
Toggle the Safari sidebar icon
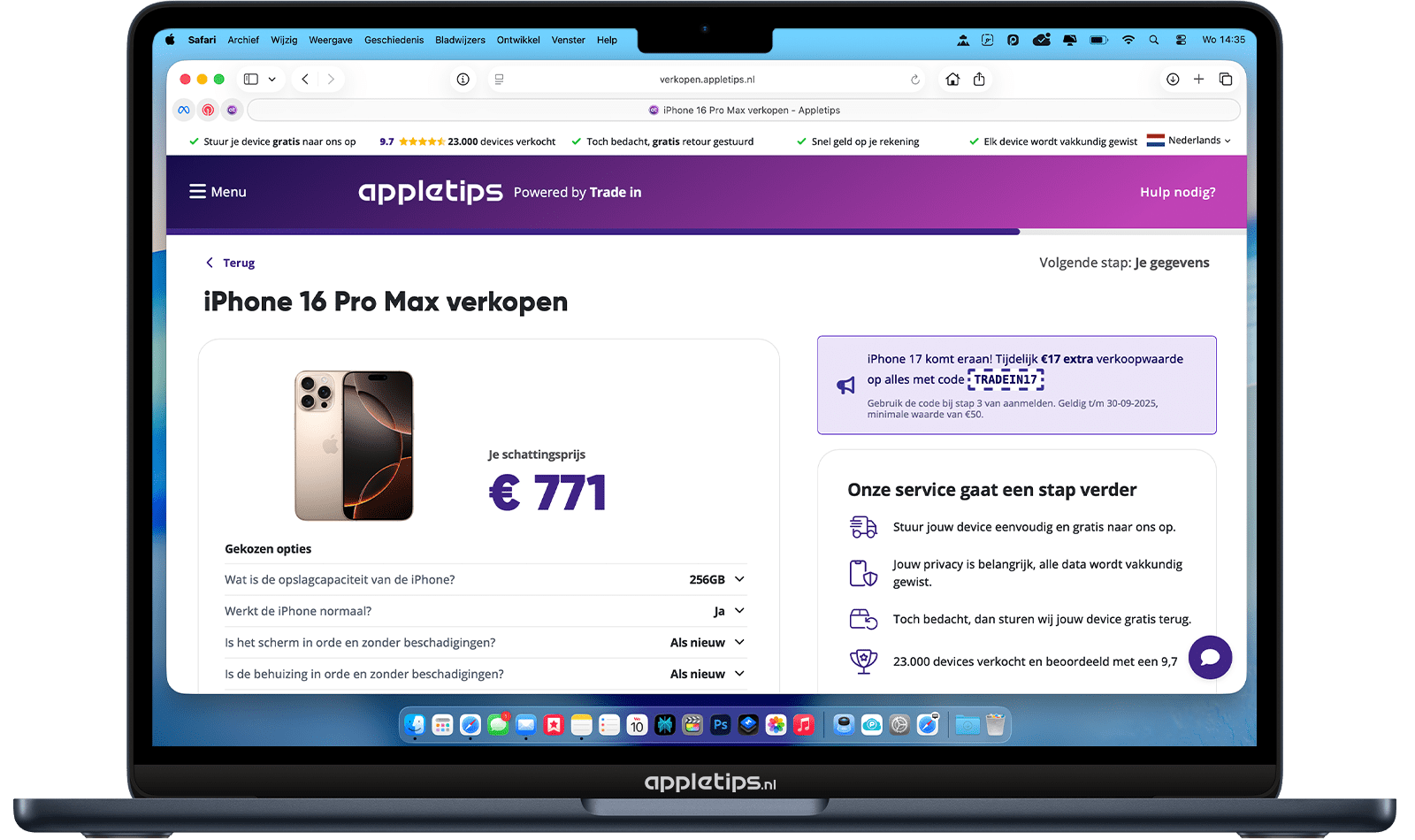pyautogui.click(x=251, y=80)
